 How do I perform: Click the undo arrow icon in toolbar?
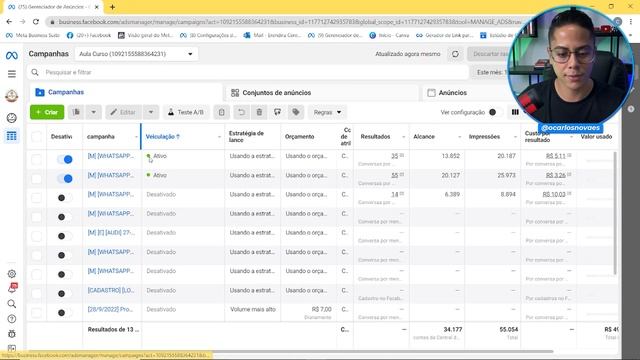click(241, 112)
